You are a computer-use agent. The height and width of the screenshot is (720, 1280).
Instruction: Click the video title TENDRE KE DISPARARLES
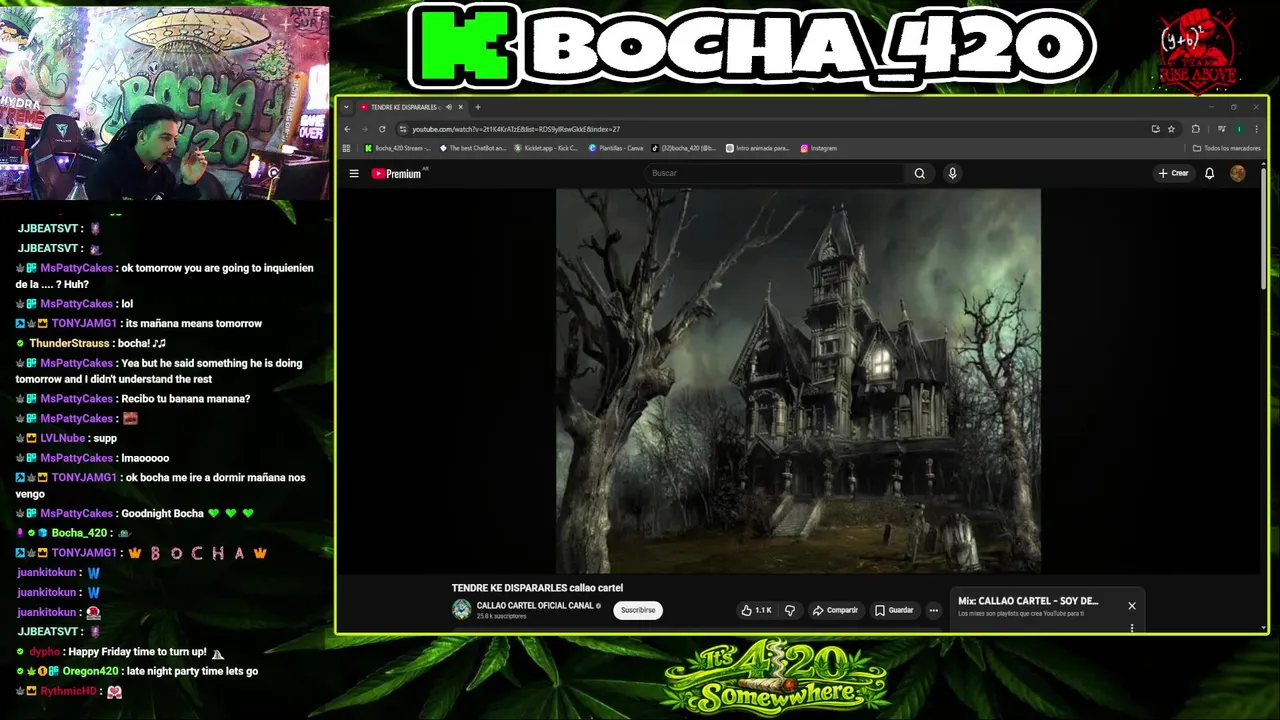click(x=537, y=588)
